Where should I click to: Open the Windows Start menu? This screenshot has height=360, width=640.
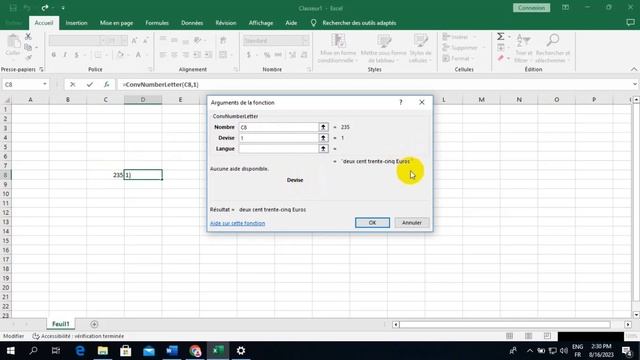(x=11, y=351)
